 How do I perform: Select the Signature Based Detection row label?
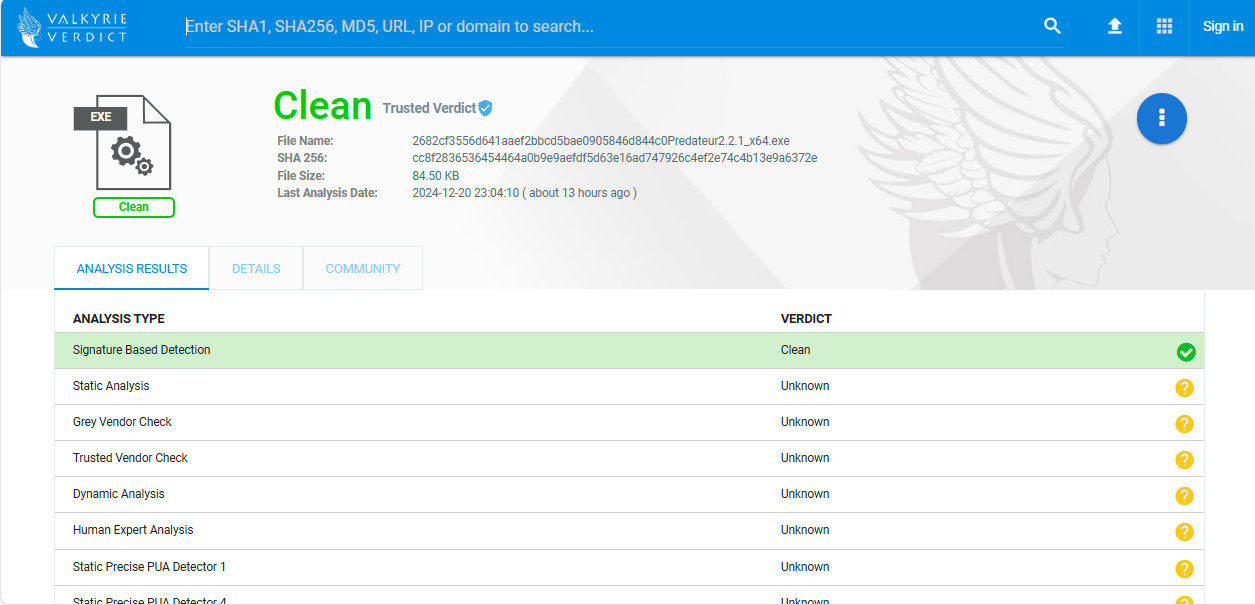(142, 350)
